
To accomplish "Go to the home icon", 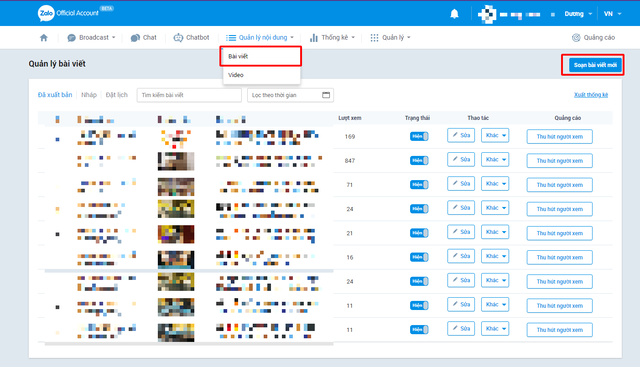I will pyautogui.click(x=44, y=38).
